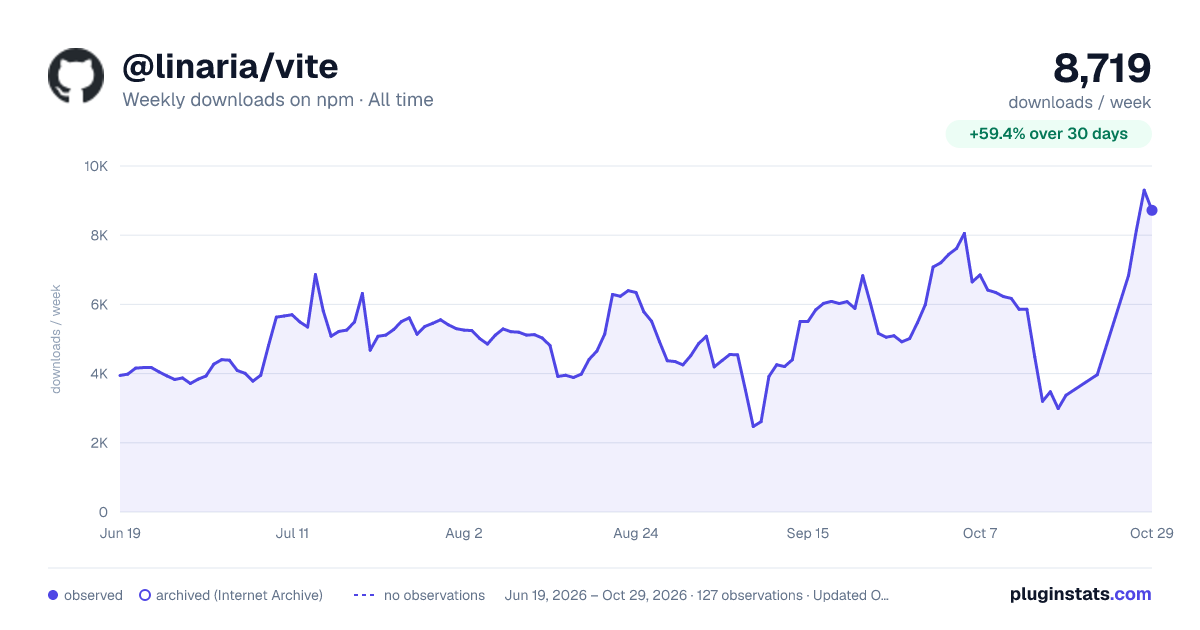Click the 'archived (Internet Archive)' legend label
The image size is (1200, 630).
point(239,595)
